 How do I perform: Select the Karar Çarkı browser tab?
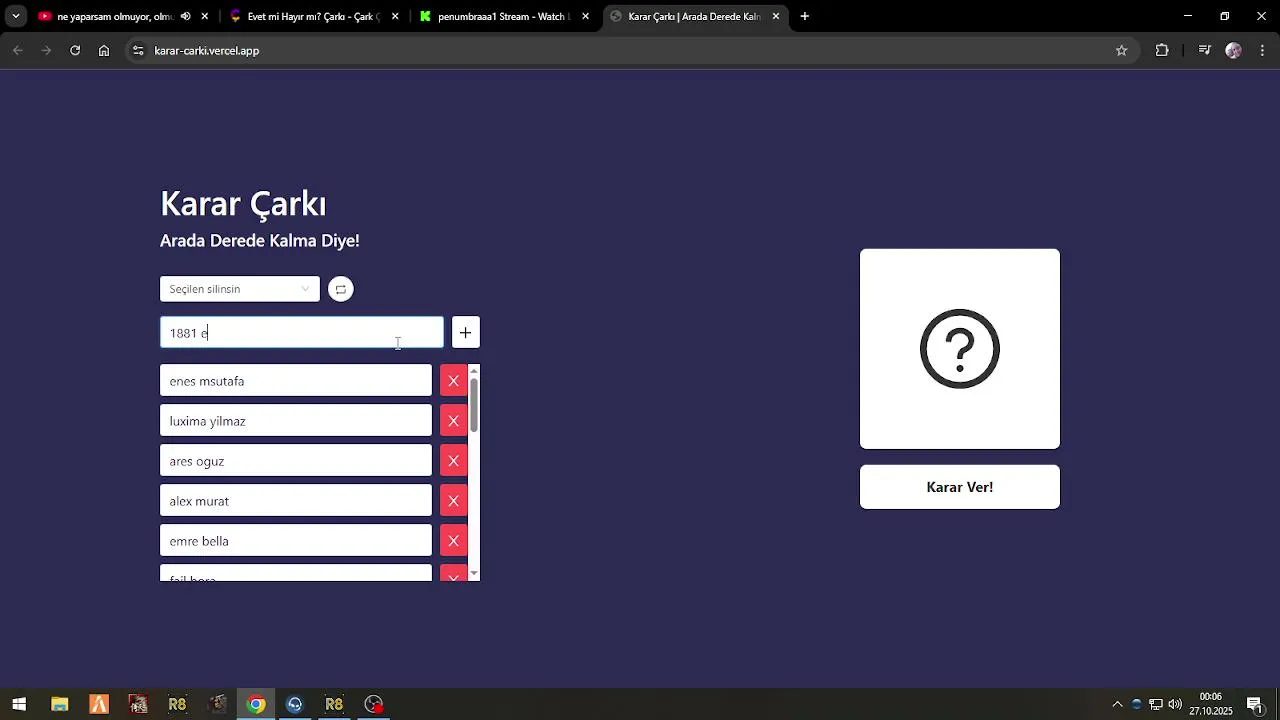click(694, 16)
